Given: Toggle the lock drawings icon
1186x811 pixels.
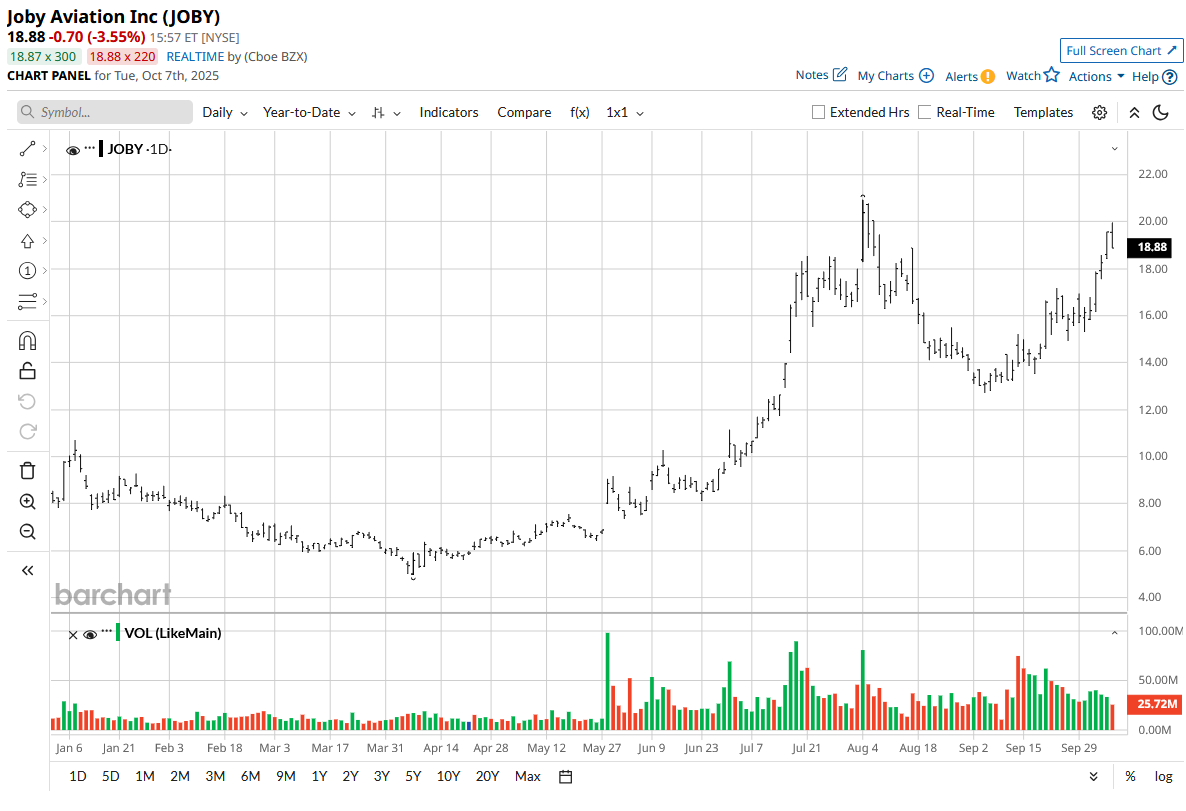Looking at the screenshot, I should coord(27,371).
